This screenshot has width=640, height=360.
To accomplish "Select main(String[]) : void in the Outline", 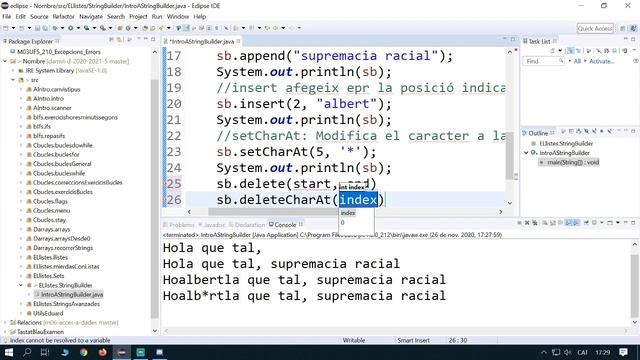I will click(x=569, y=162).
